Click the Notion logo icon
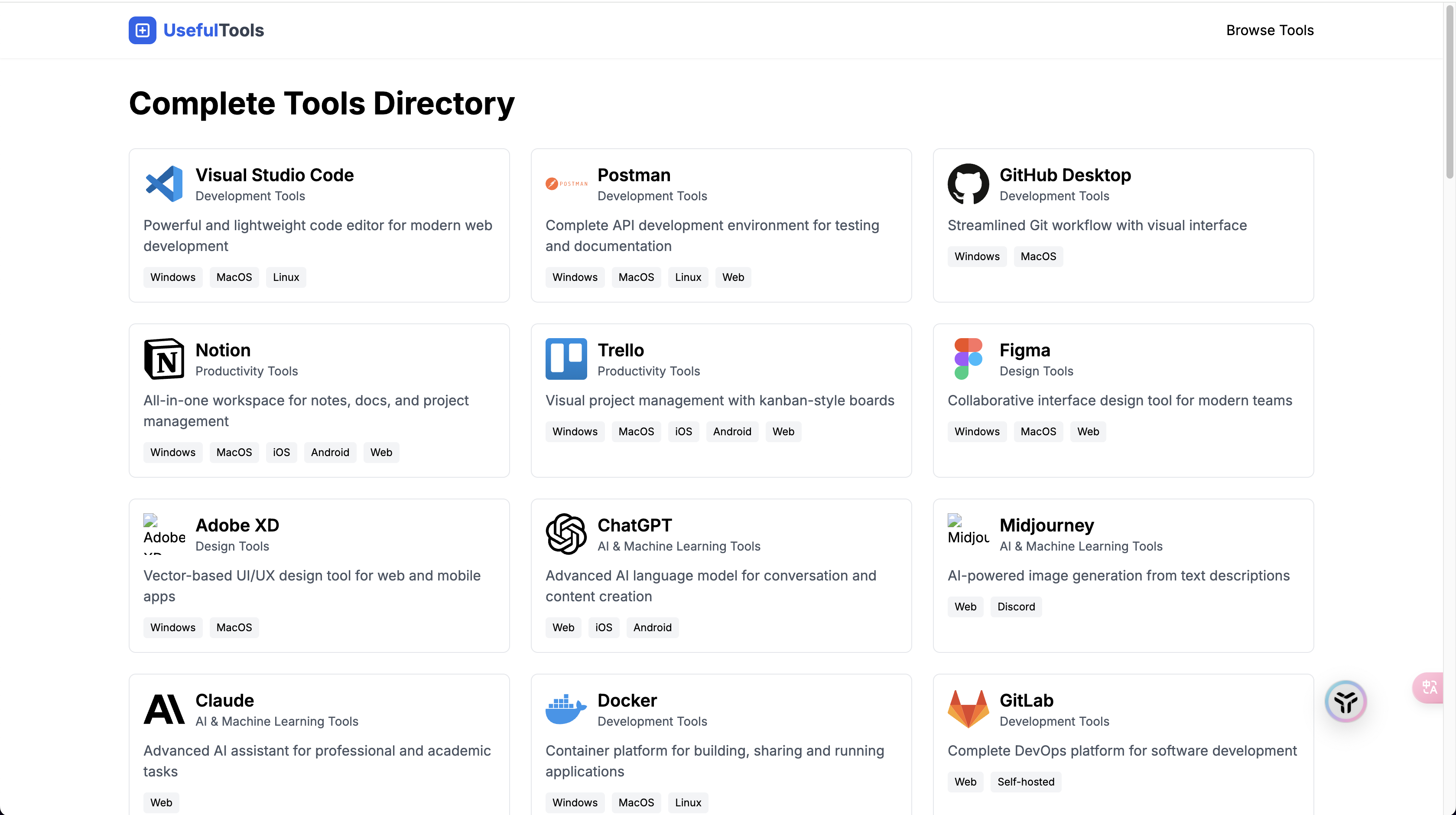 164,359
